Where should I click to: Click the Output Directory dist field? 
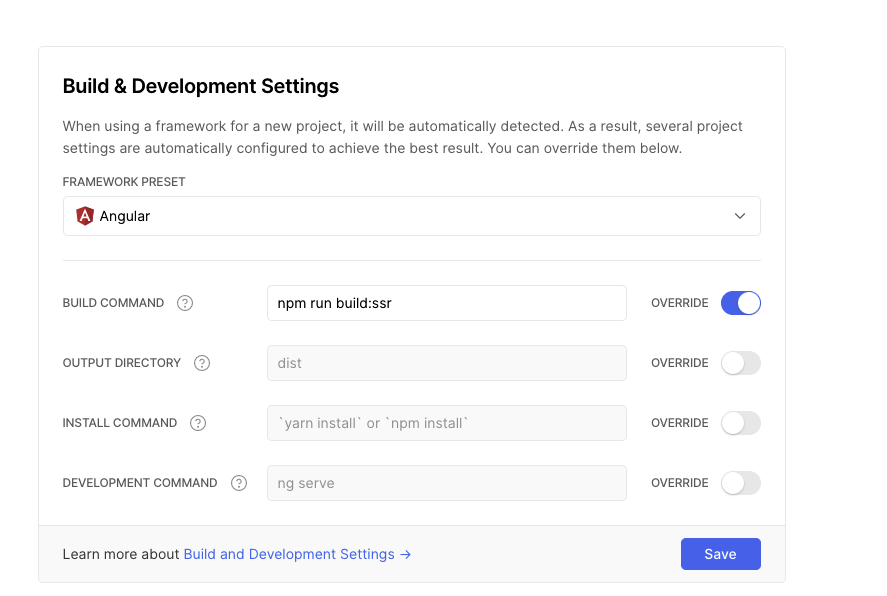pyautogui.click(x=447, y=363)
